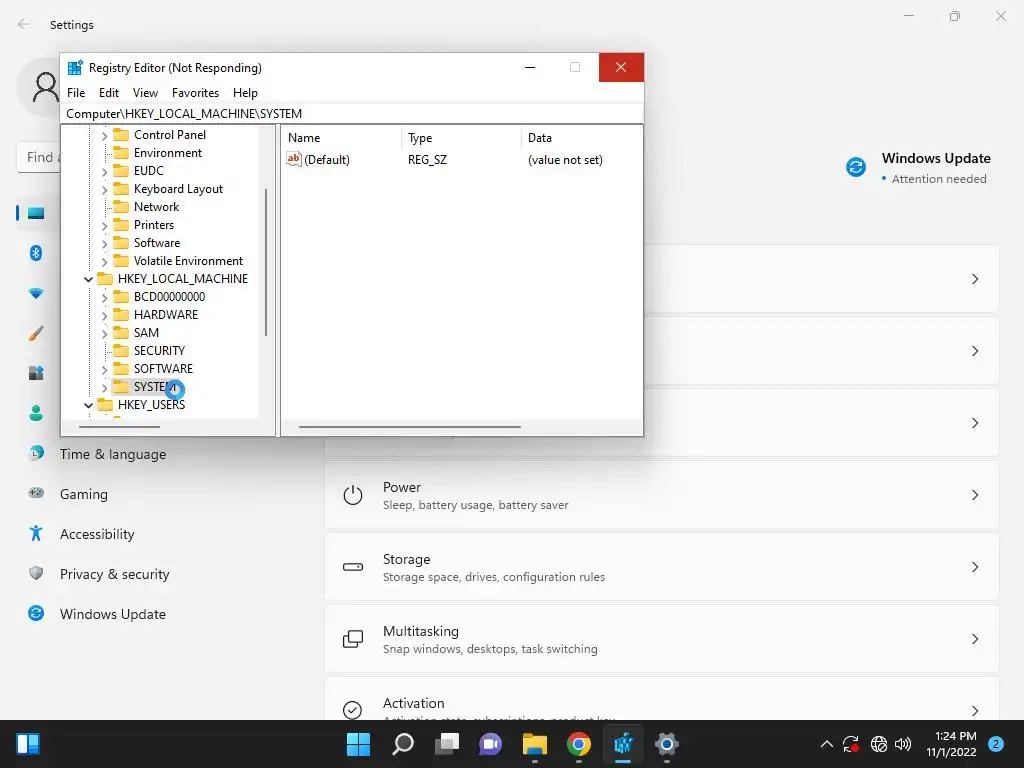Open Gaming settings
The width and height of the screenshot is (1024, 768).
pyautogui.click(x=84, y=494)
